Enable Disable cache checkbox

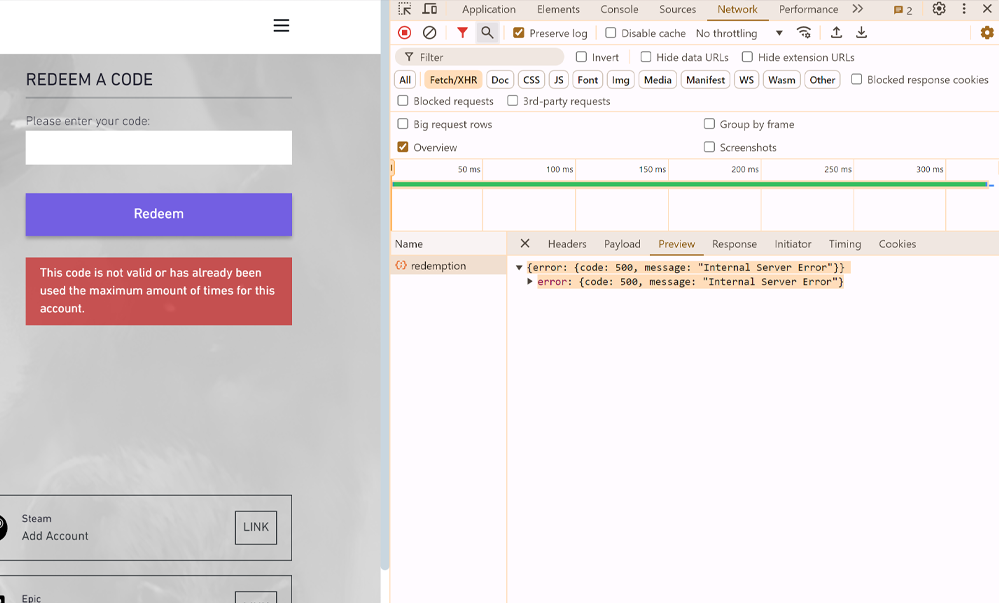coord(610,33)
